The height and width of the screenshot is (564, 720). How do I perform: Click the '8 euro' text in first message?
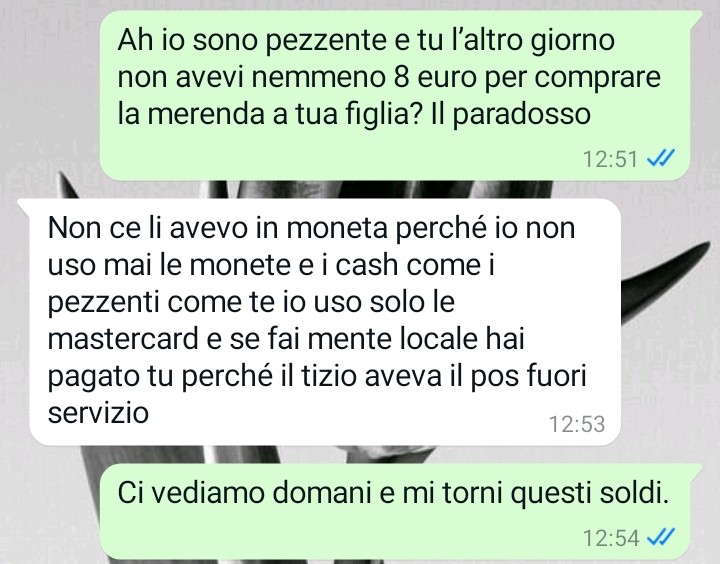(x=441, y=77)
